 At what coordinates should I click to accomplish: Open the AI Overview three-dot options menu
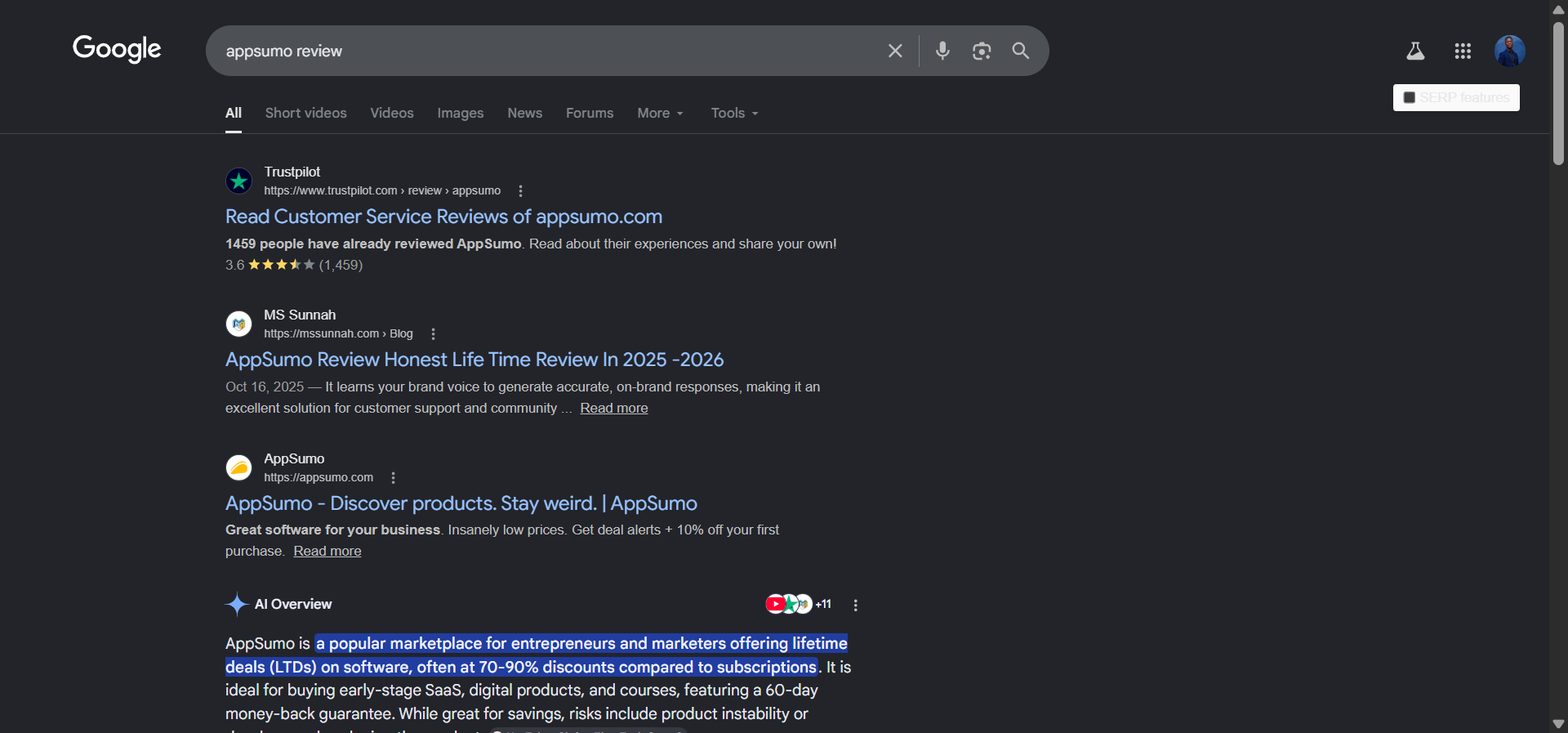855,605
